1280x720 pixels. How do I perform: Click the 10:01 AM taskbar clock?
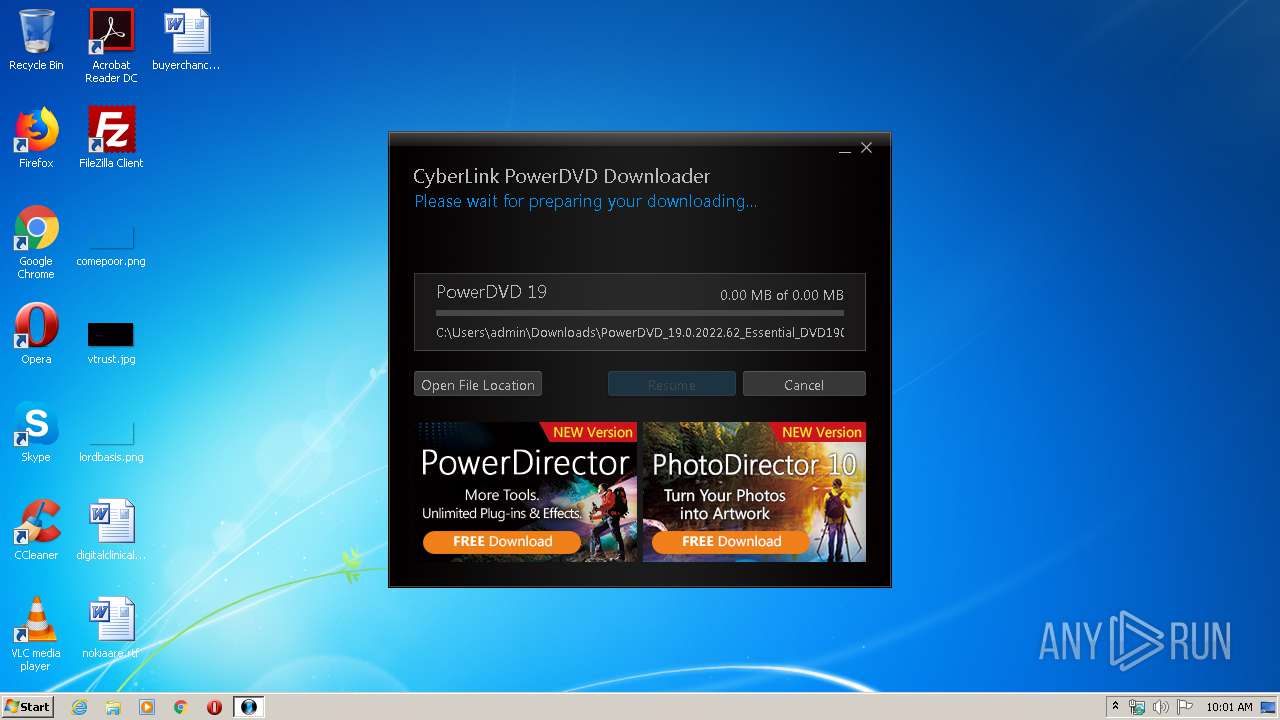point(1229,707)
